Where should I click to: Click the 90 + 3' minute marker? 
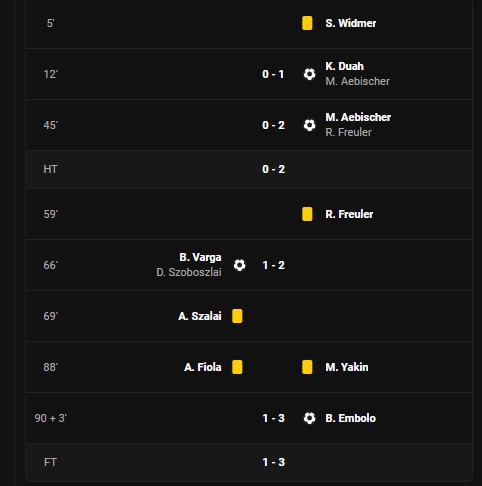click(x=51, y=418)
